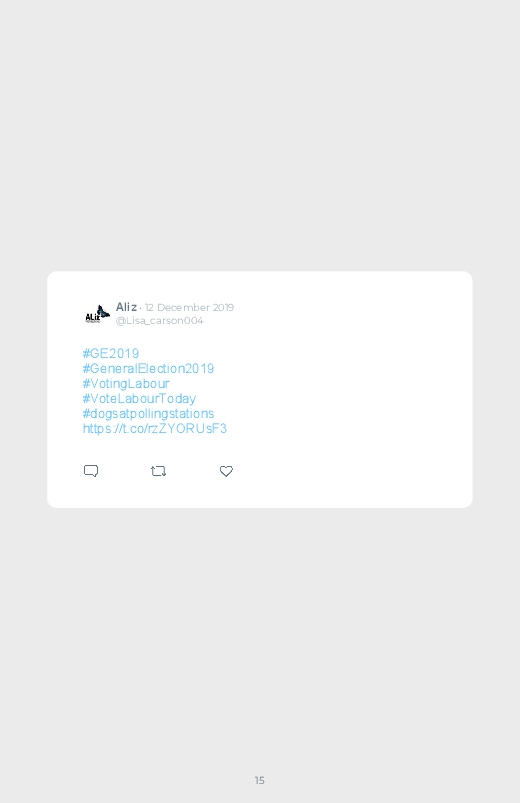Click the white tweet card background
The height and width of the screenshot is (803, 520).
coord(348,389)
